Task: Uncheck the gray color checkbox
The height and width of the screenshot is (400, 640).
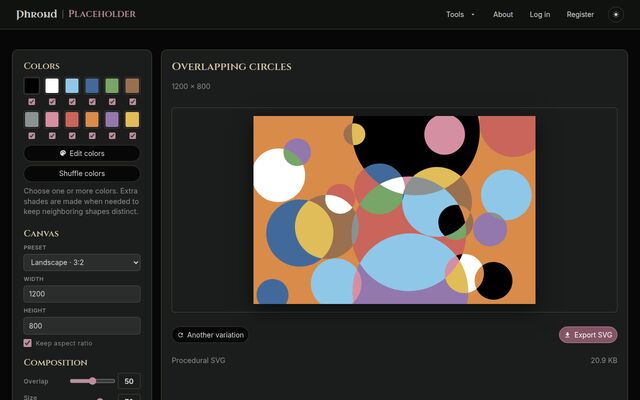Action: pos(32,136)
